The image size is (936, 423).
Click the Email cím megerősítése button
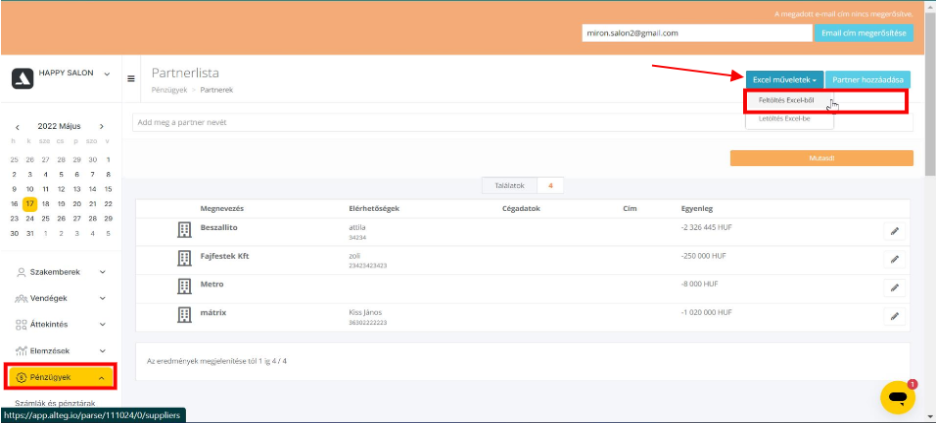point(865,33)
